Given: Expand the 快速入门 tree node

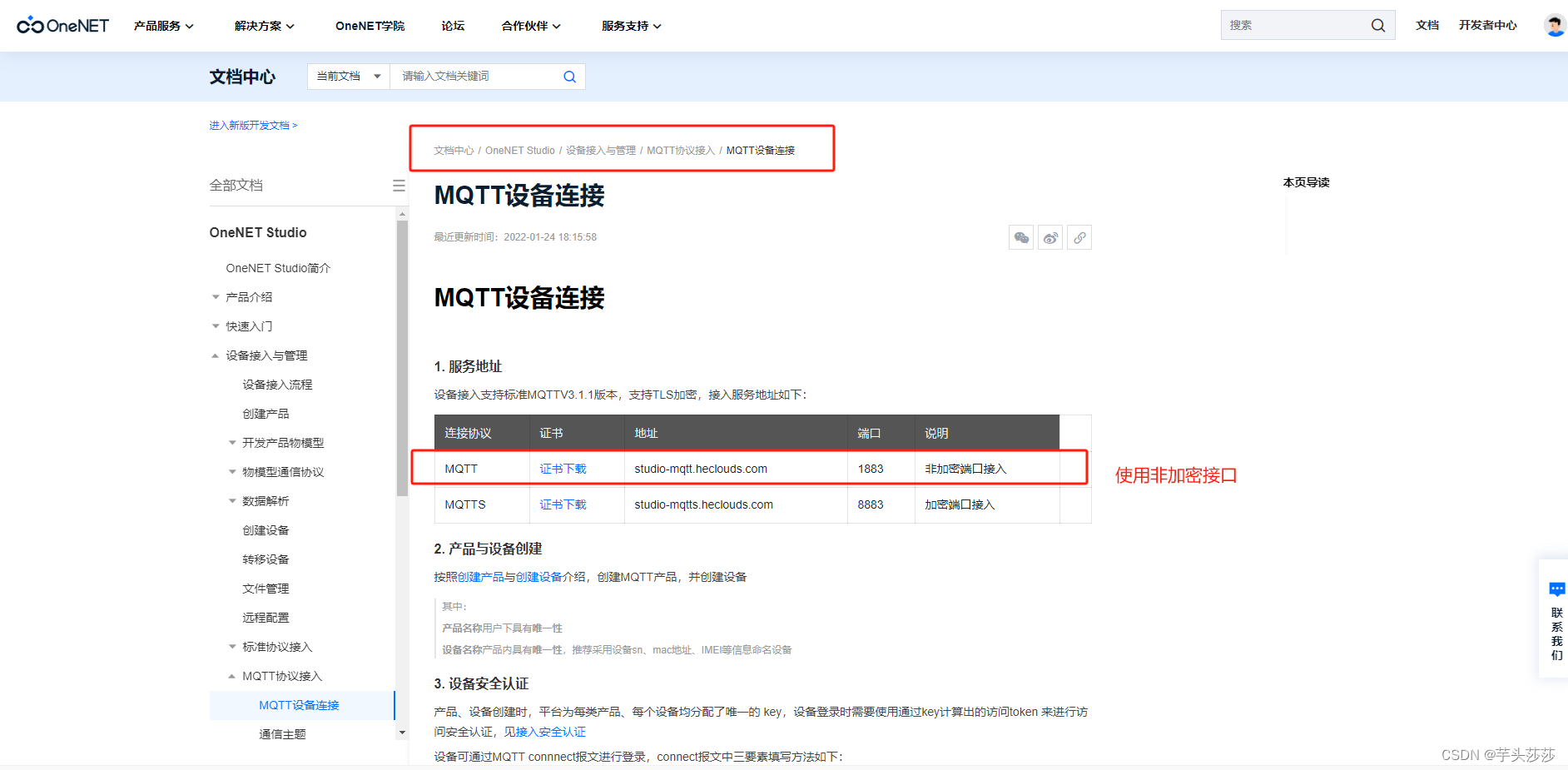Looking at the screenshot, I should [x=216, y=326].
